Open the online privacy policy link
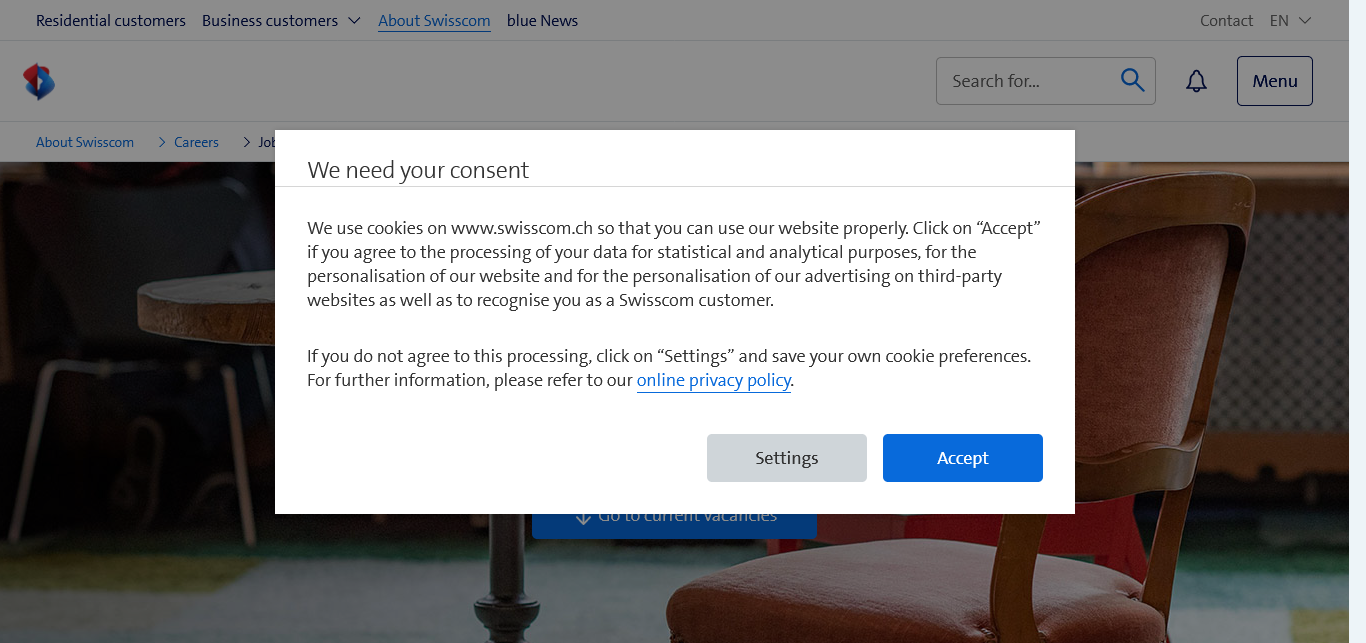1366x643 pixels. tap(713, 380)
